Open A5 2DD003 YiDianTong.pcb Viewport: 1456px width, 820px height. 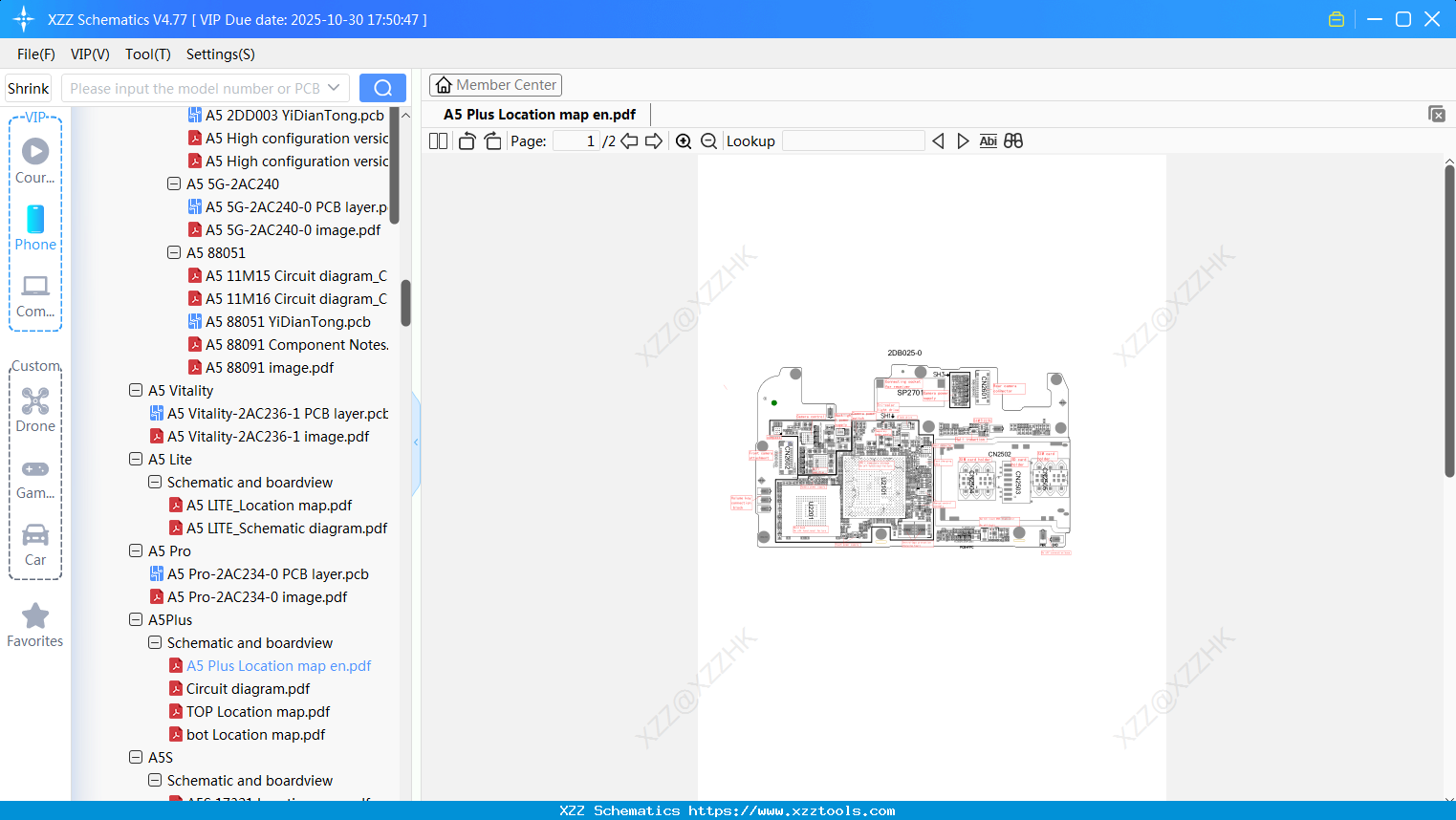click(x=287, y=115)
